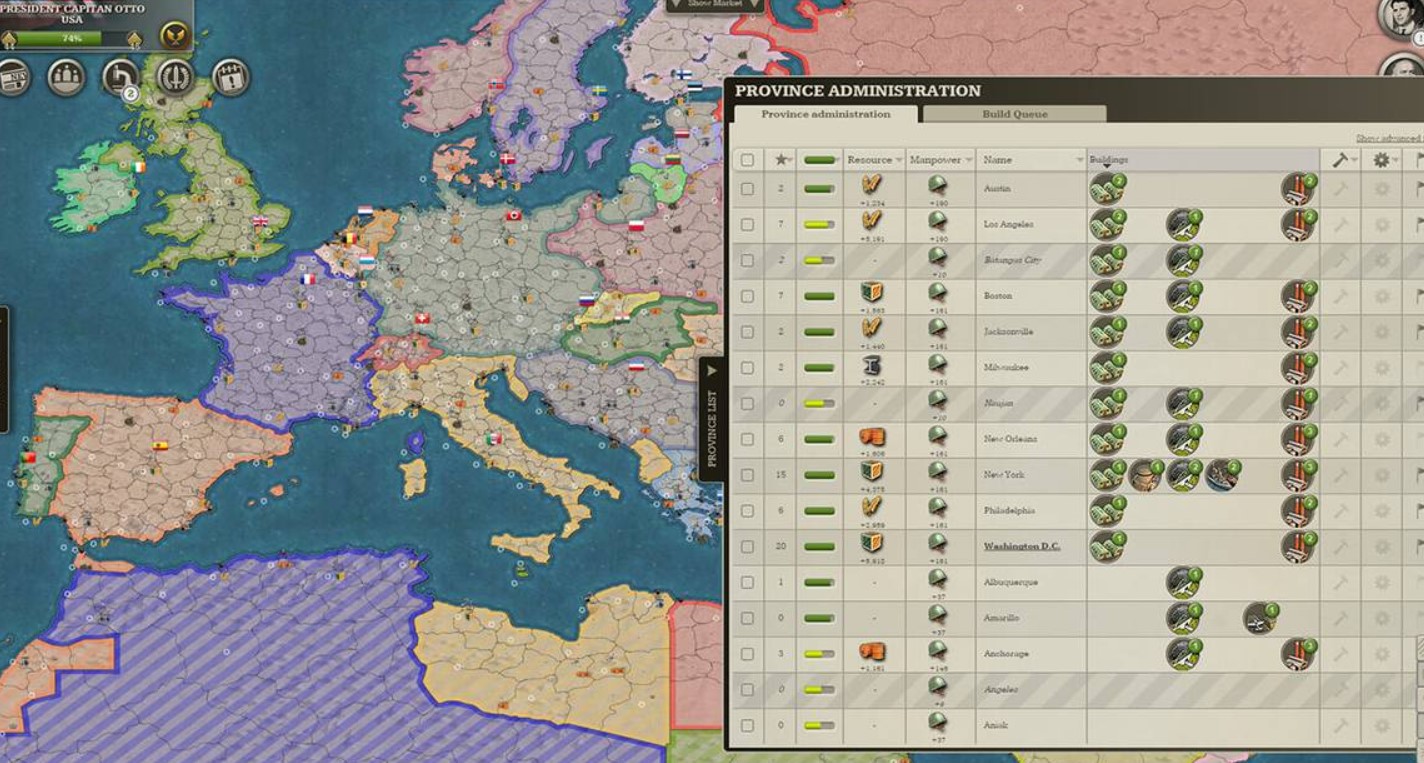
Task: Click the 74% rank progress bar
Action: point(72,39)
